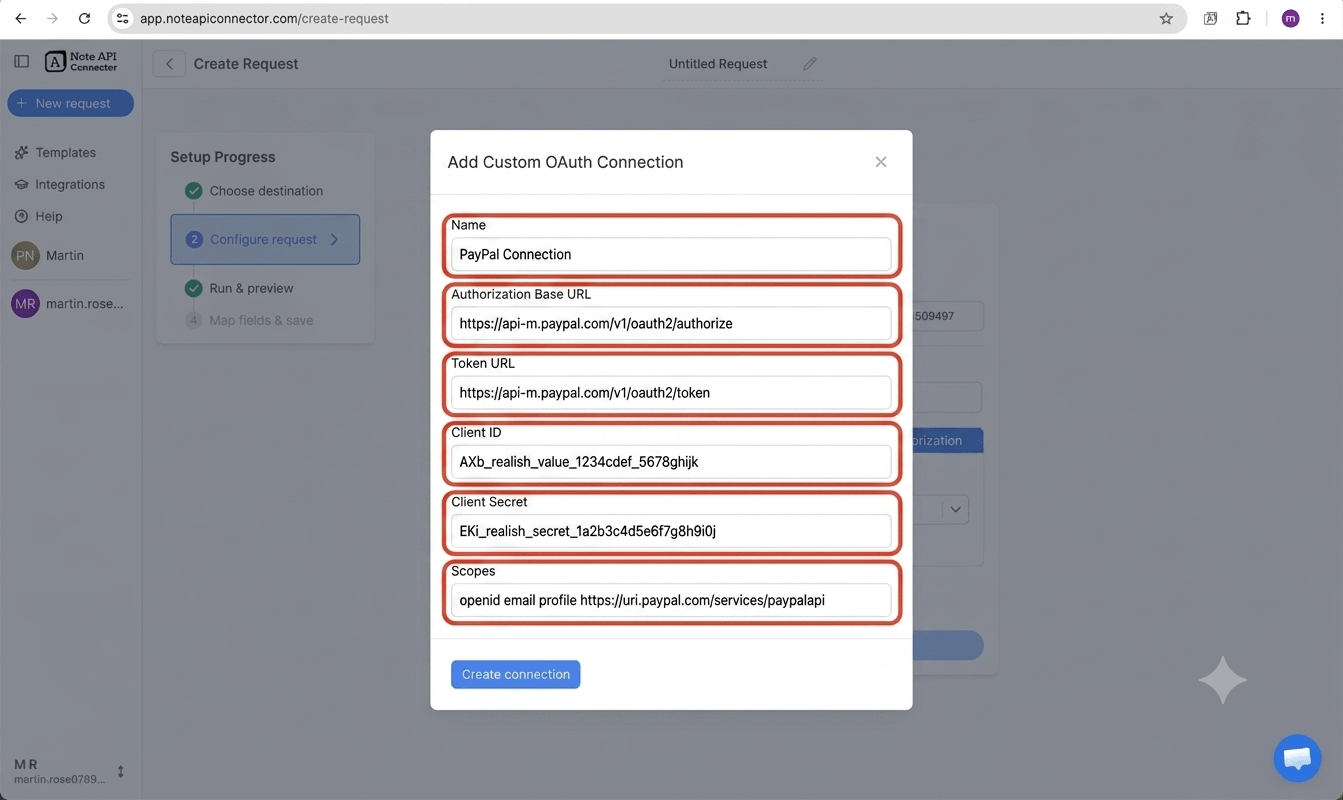Focus the Scopes field
The image size is (1343, 800).
(671, 600)
